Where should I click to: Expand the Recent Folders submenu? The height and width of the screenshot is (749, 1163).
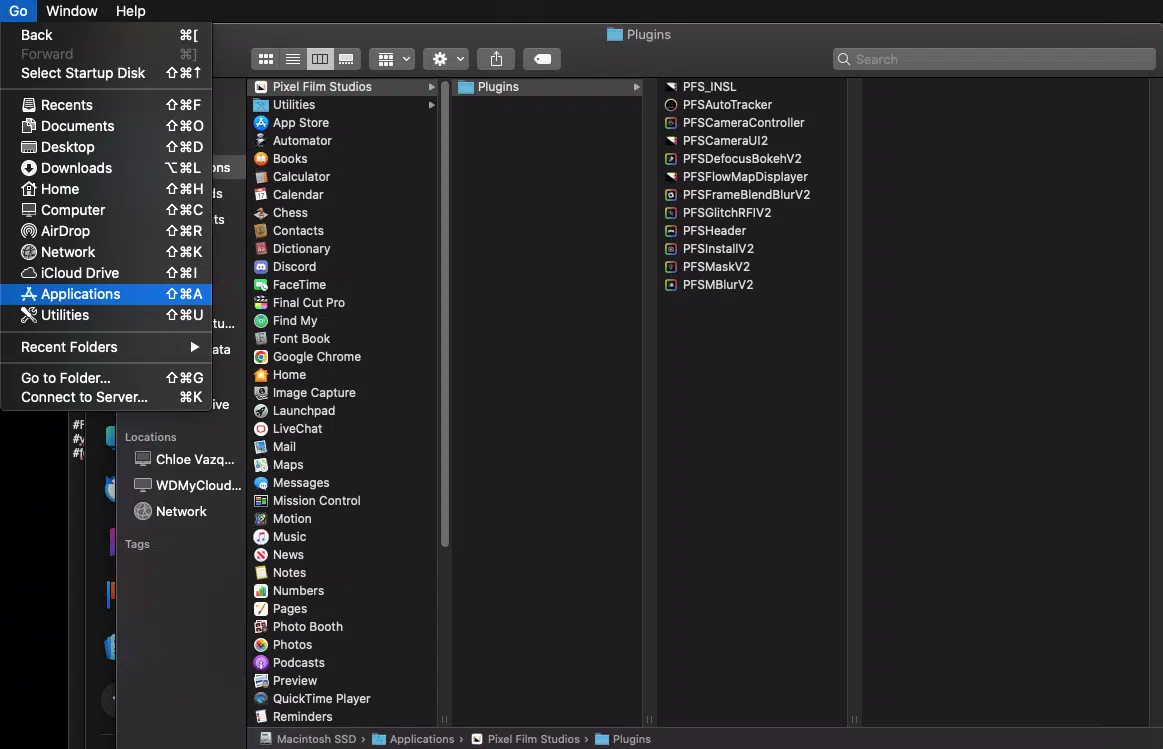(107, 347)
